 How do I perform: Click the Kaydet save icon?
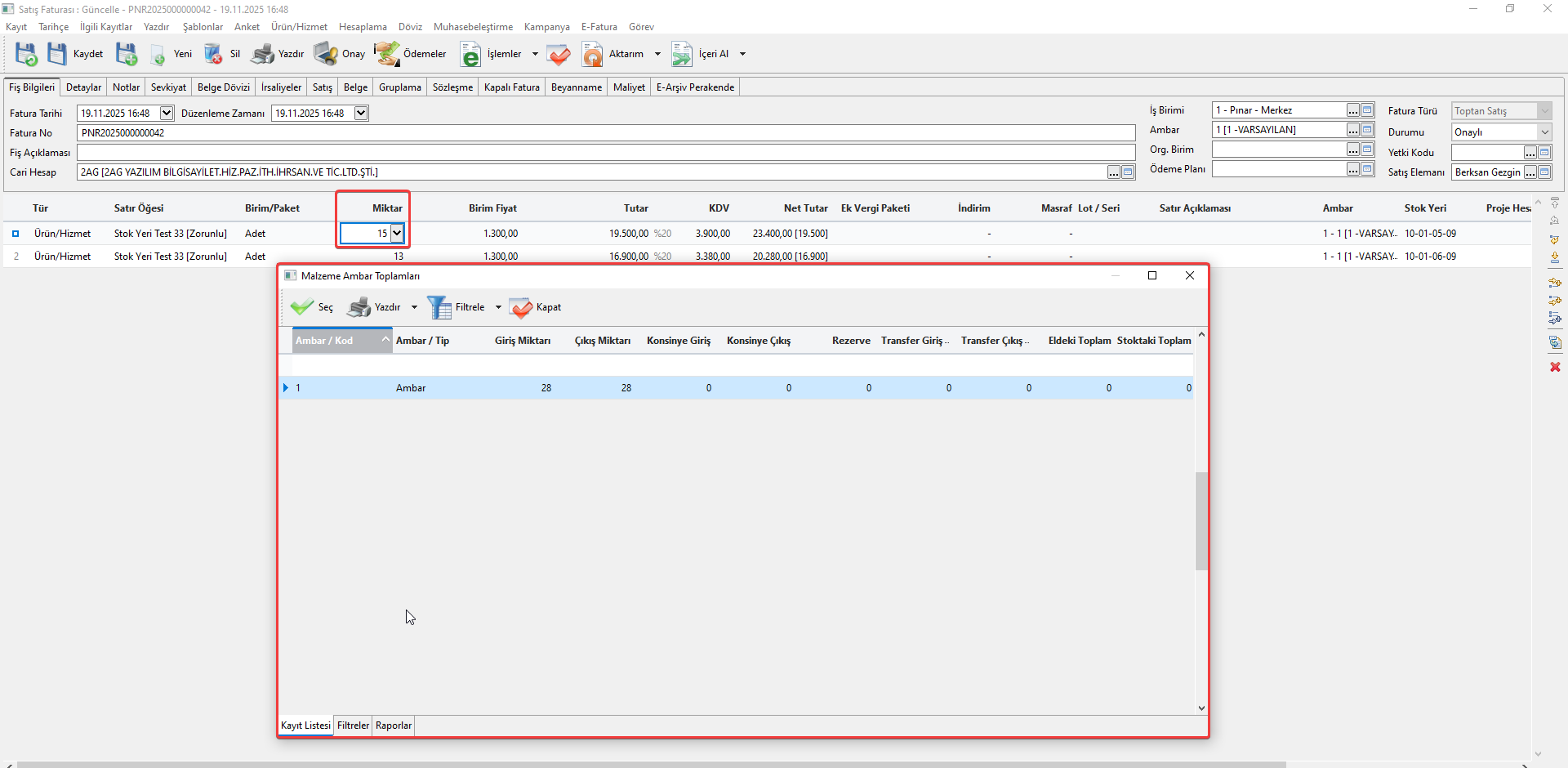[x=57, y=54]
